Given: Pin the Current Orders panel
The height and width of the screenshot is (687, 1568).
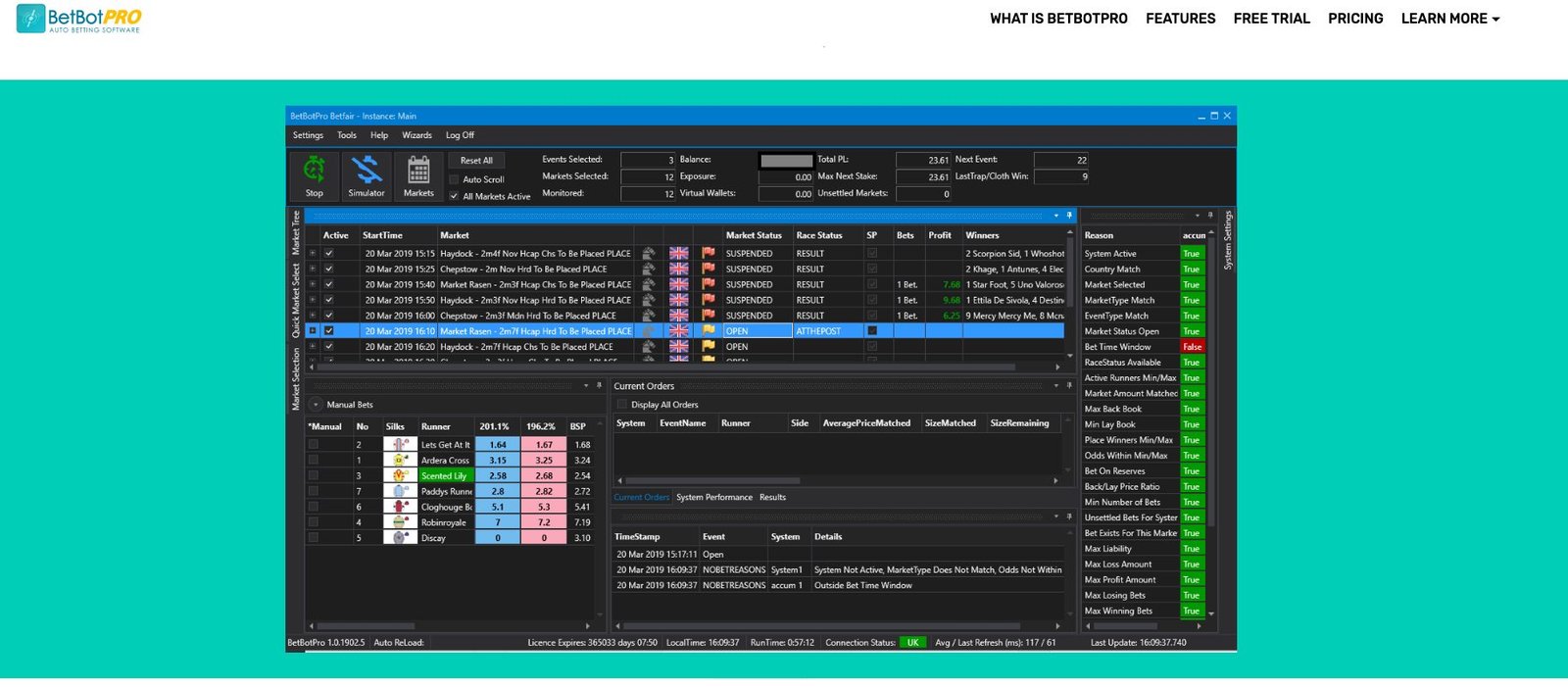Looking at the screenshot, I should pyautogui.click(x=1069, y=385).
